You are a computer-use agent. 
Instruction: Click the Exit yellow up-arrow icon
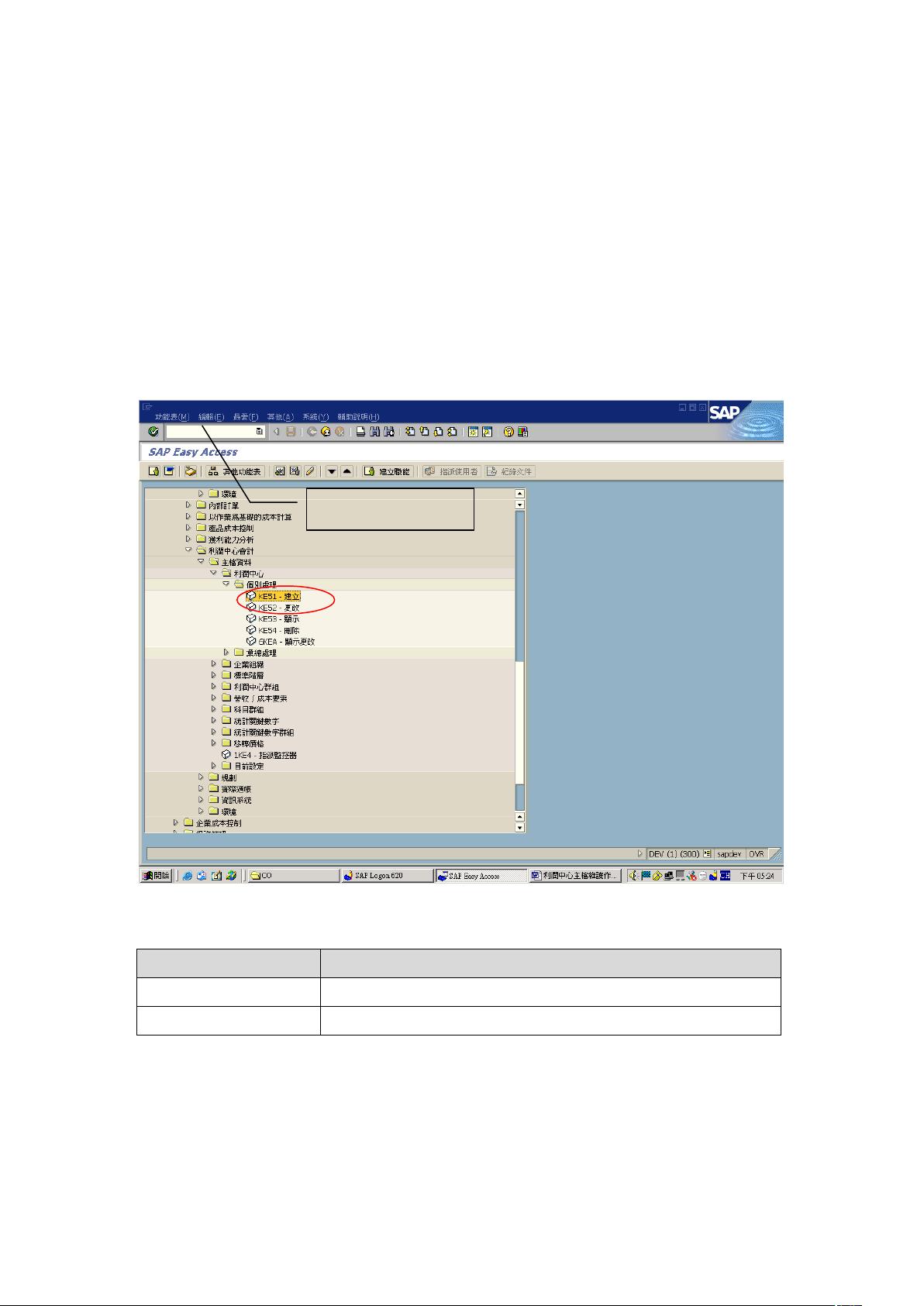(x=326, y=432)
